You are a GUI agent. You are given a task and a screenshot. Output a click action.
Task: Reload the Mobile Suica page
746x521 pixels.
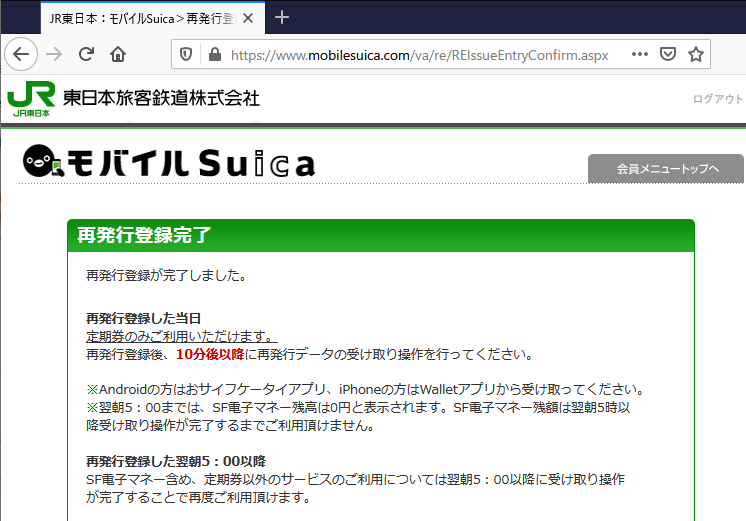[86, 54]
